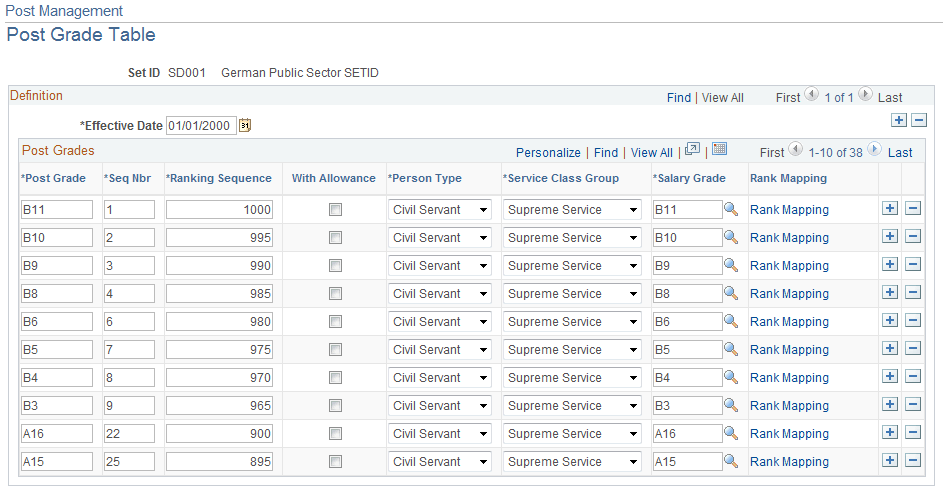Click the Find link in Definition bar

pyautogui.click(x=679, y=98)
